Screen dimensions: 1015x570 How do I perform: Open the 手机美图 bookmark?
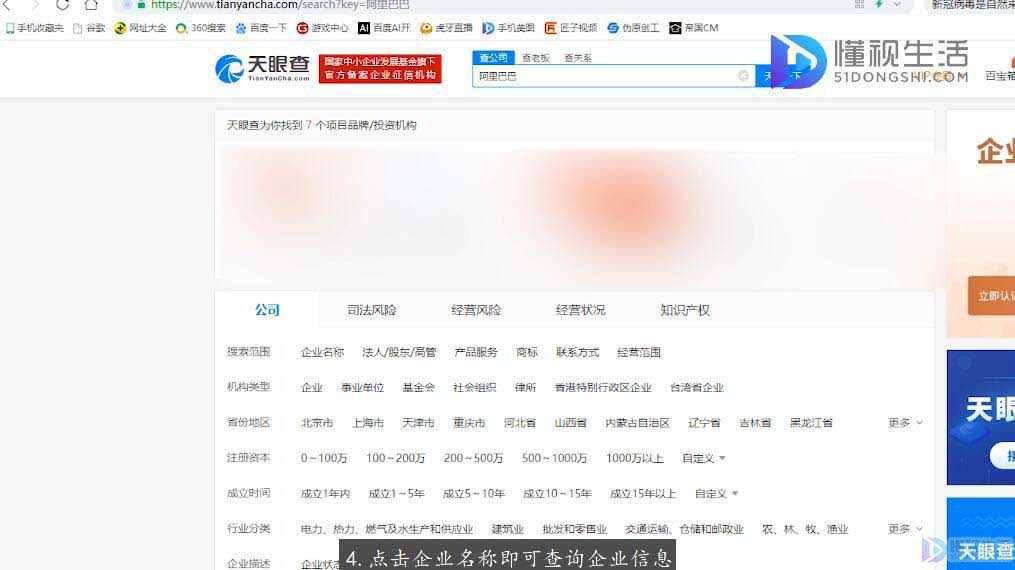tap(508, 28)
